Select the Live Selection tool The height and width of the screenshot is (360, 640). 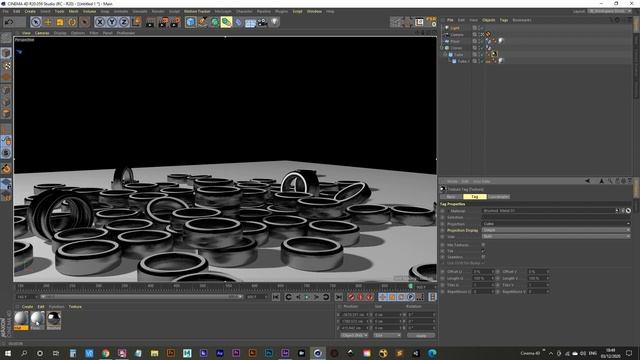click(36, 22)
